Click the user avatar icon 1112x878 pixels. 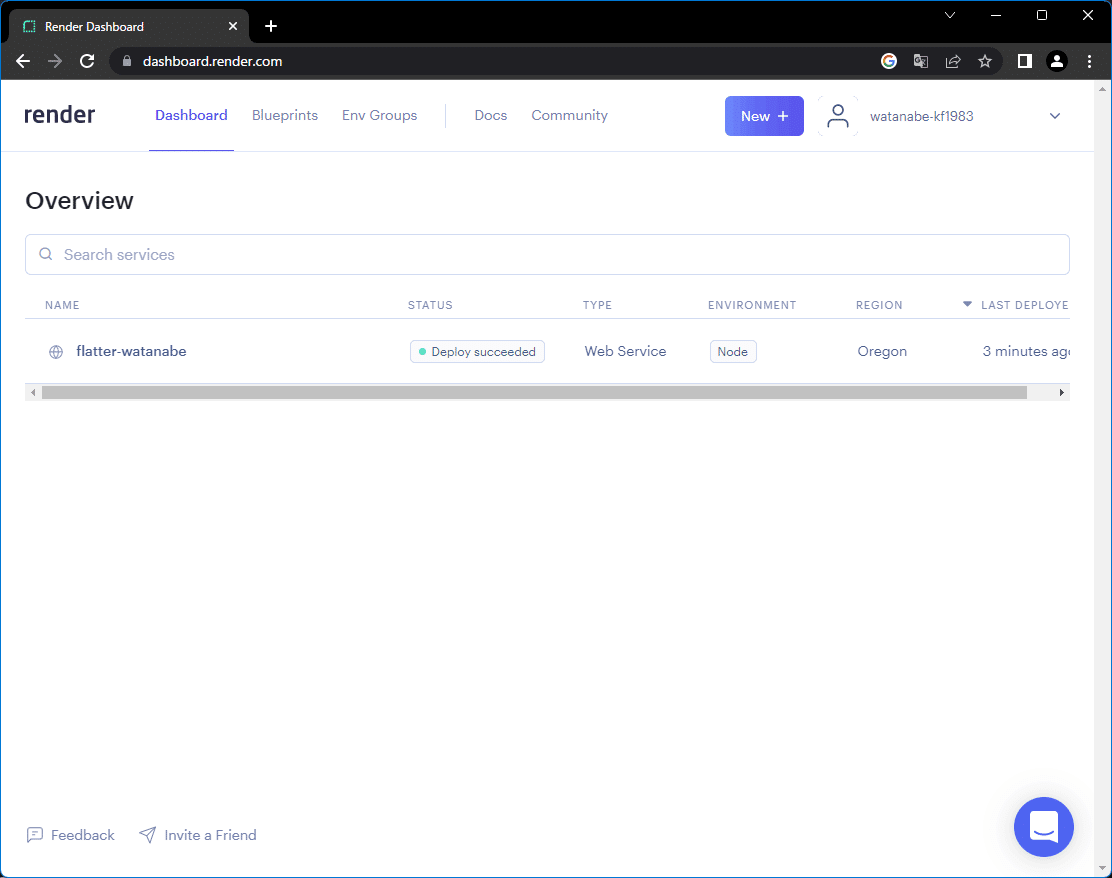pyautogui.click(x=838, y=116)
